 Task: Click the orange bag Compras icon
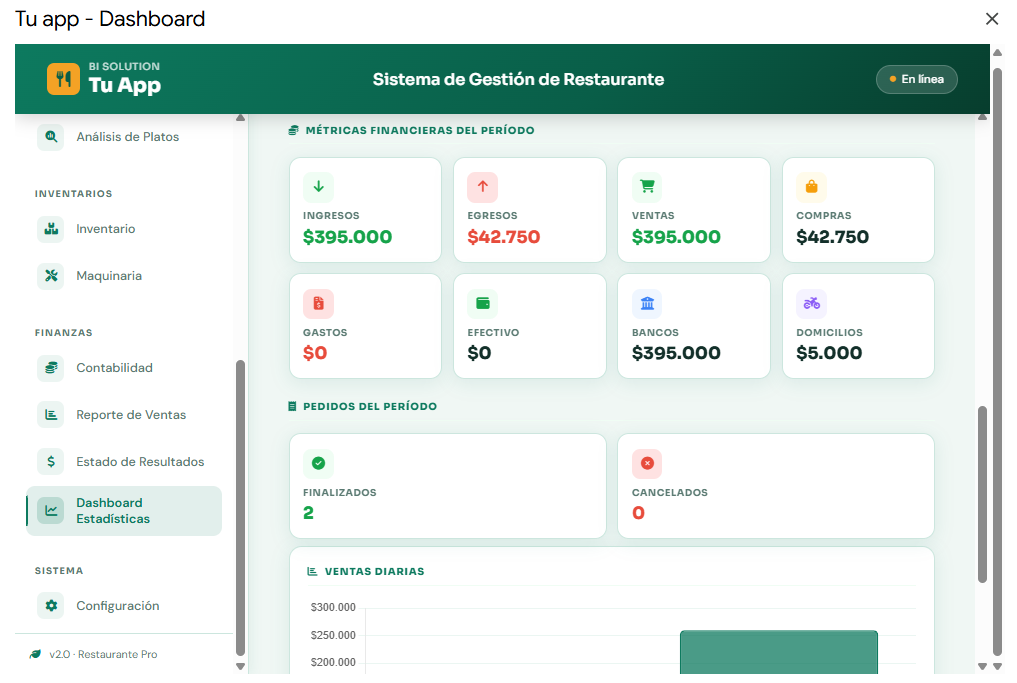click(x=811, y=187)
